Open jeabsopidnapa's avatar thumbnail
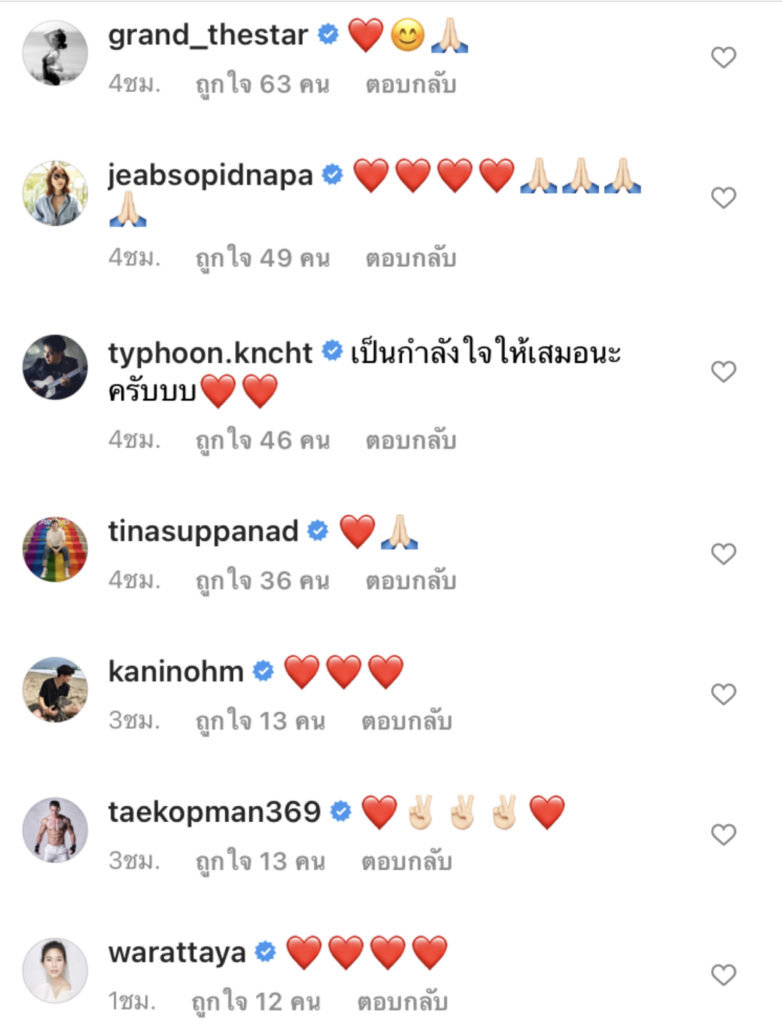 [55, 193]
